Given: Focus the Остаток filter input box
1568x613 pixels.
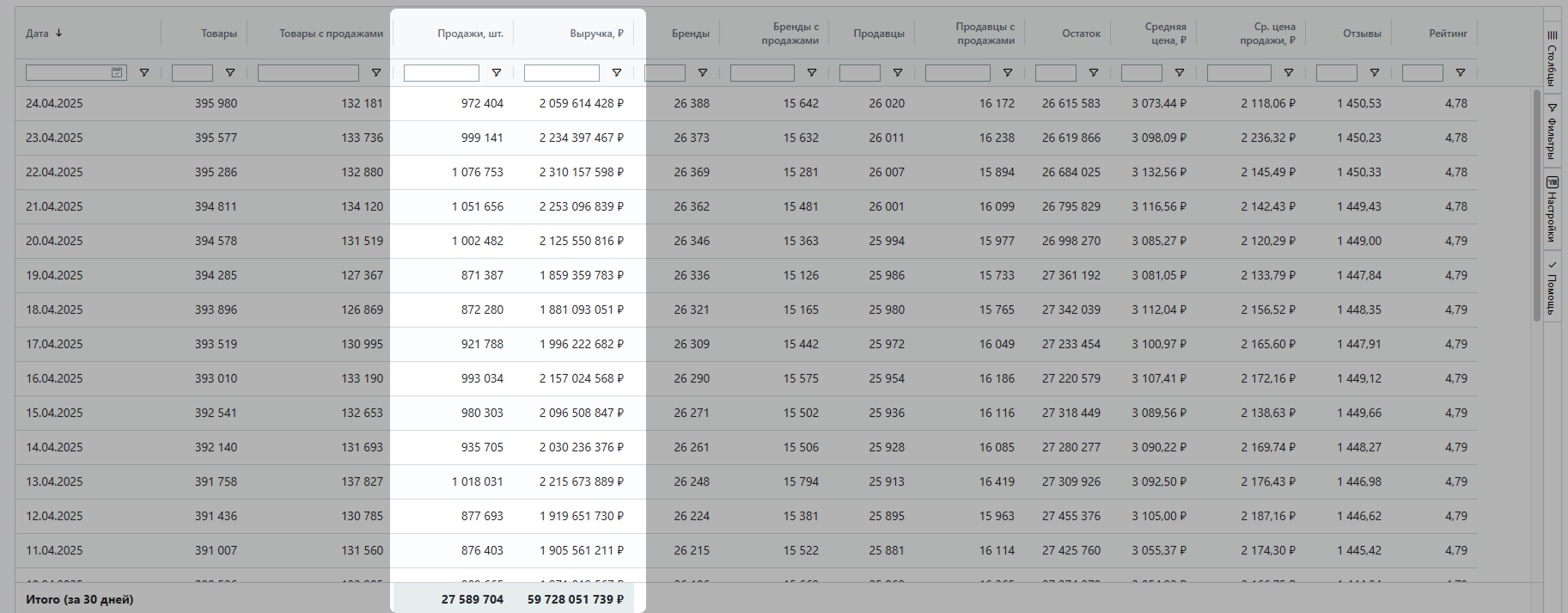Looking at the screenshot, I should click(1056, 73).
